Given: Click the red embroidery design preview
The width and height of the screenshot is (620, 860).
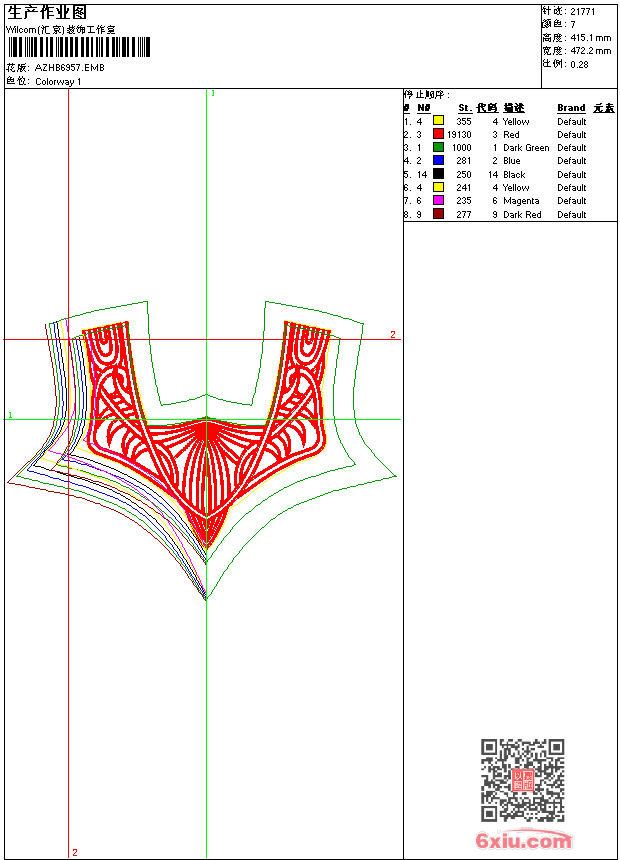Looking at the screenshot, I should pos(206,430).
